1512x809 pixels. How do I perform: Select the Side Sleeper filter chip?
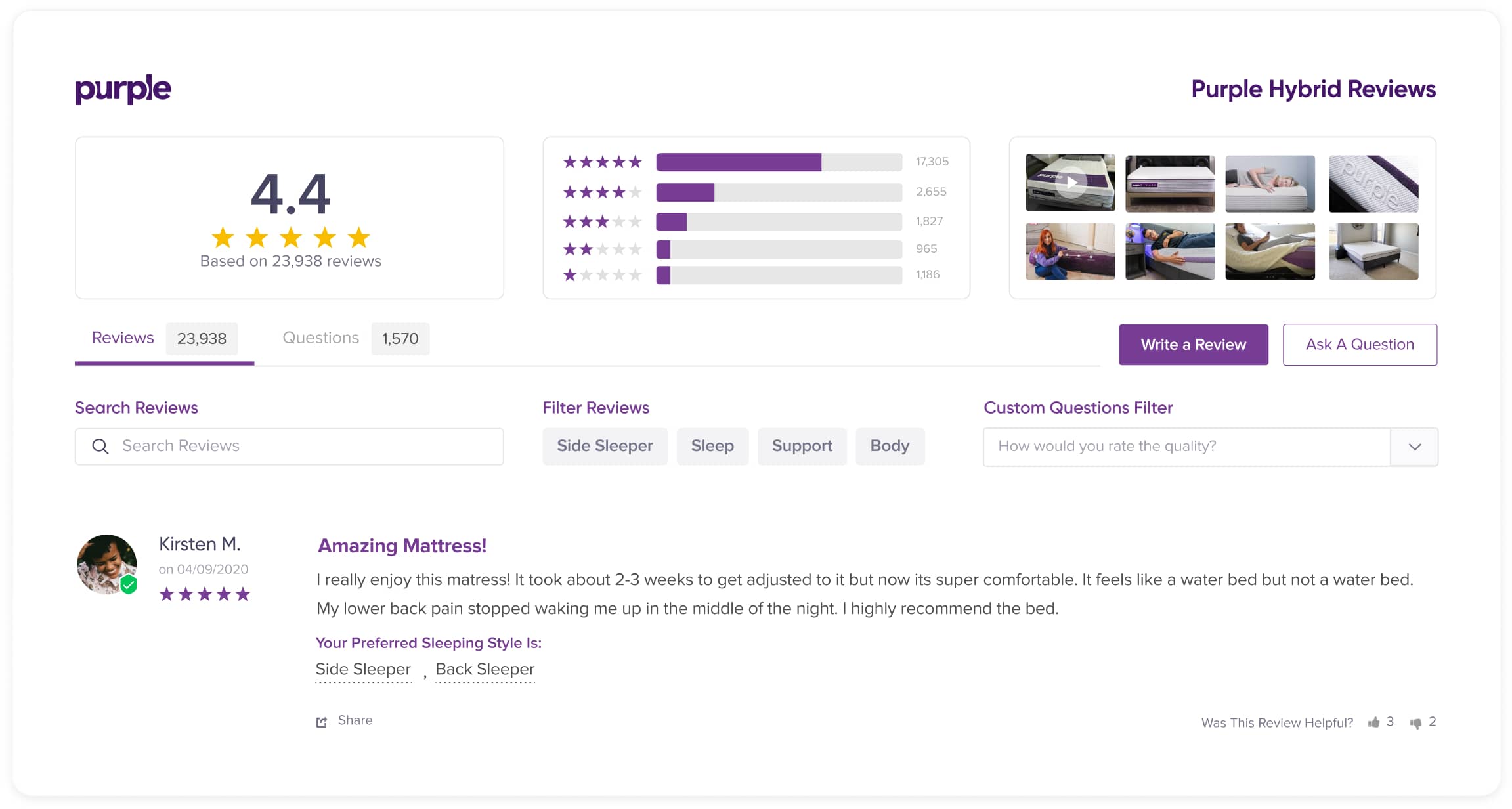click(605, 447)
